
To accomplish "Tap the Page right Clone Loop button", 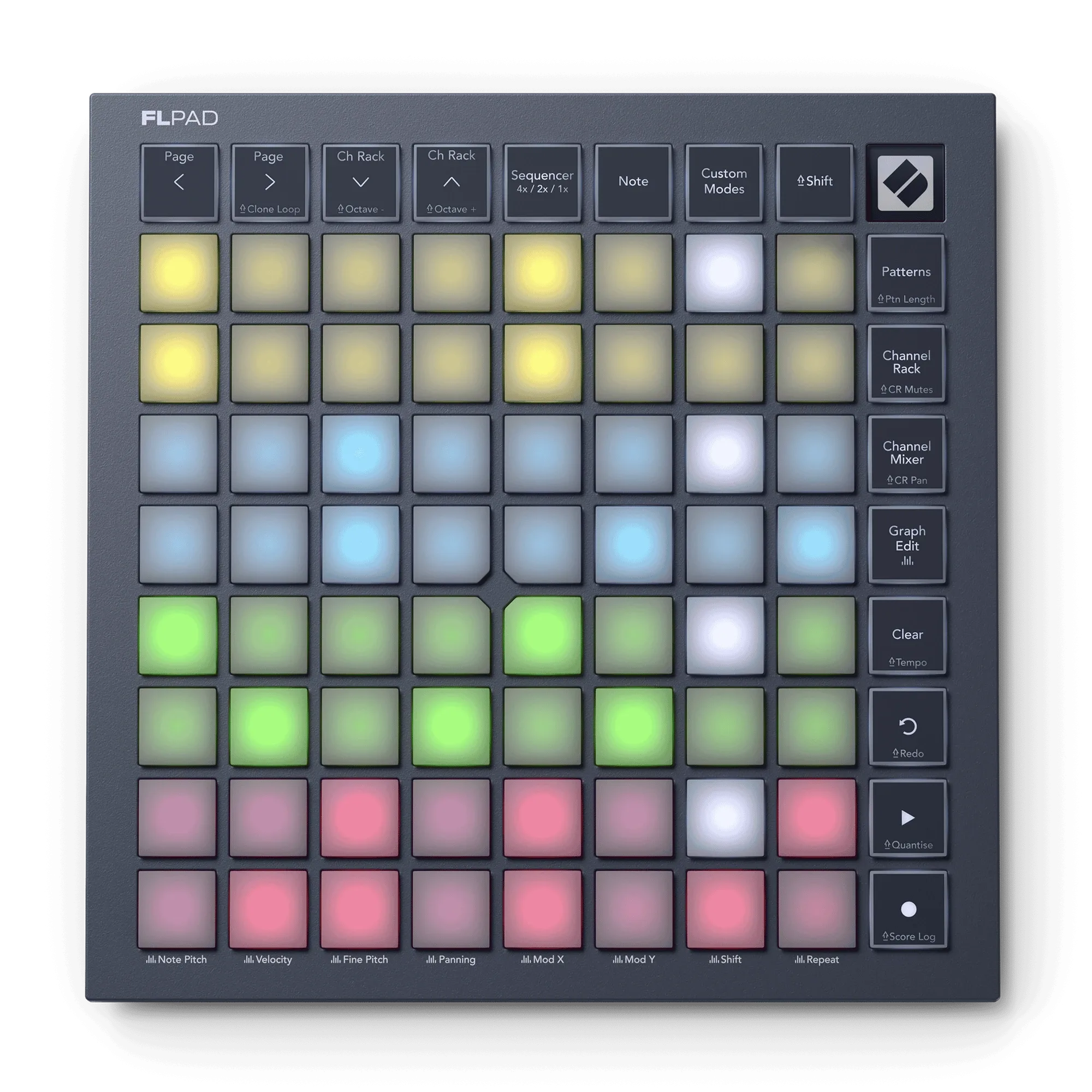I will pos(270,182).
